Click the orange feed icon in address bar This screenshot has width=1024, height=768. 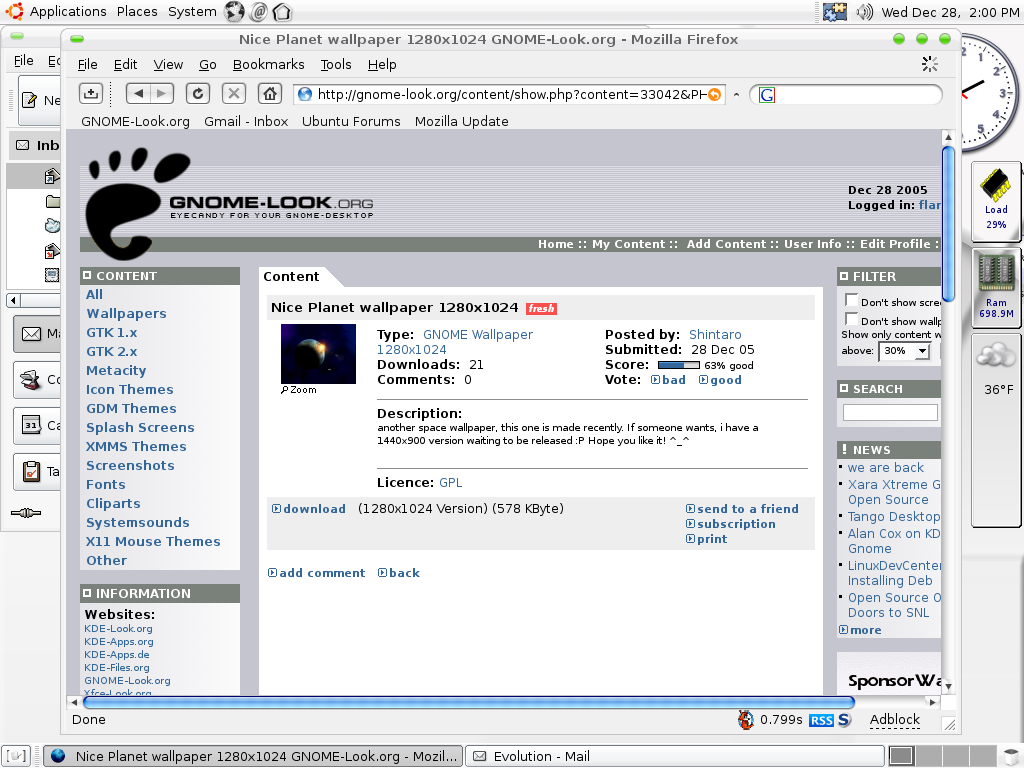click(x=714, y=95)
